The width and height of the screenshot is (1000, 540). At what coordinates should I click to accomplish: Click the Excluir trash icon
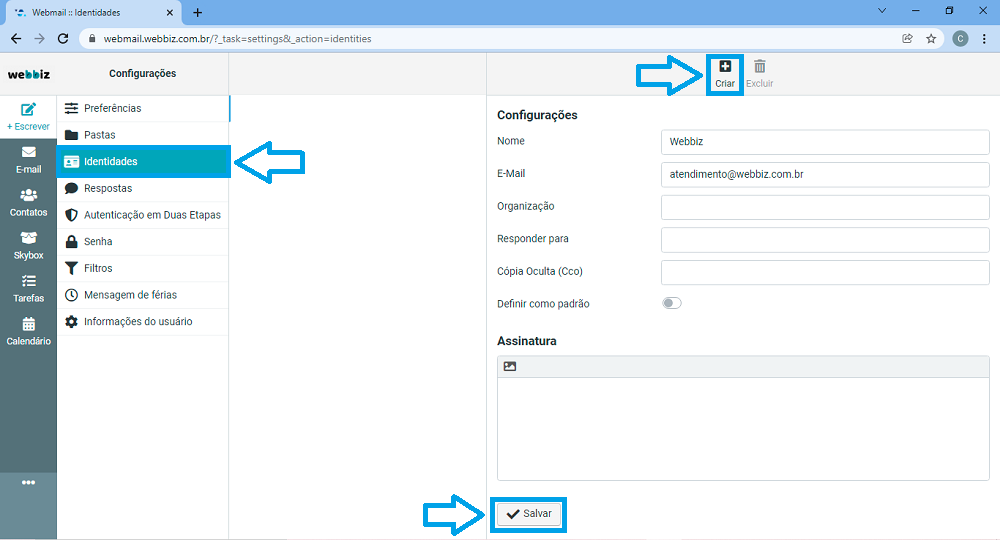[x=759, y=67]
